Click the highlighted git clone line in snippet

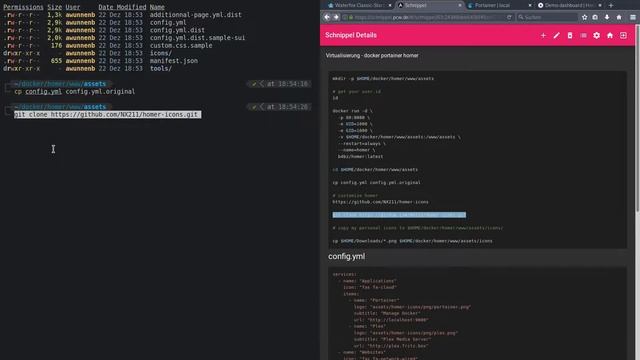(399, 215)
